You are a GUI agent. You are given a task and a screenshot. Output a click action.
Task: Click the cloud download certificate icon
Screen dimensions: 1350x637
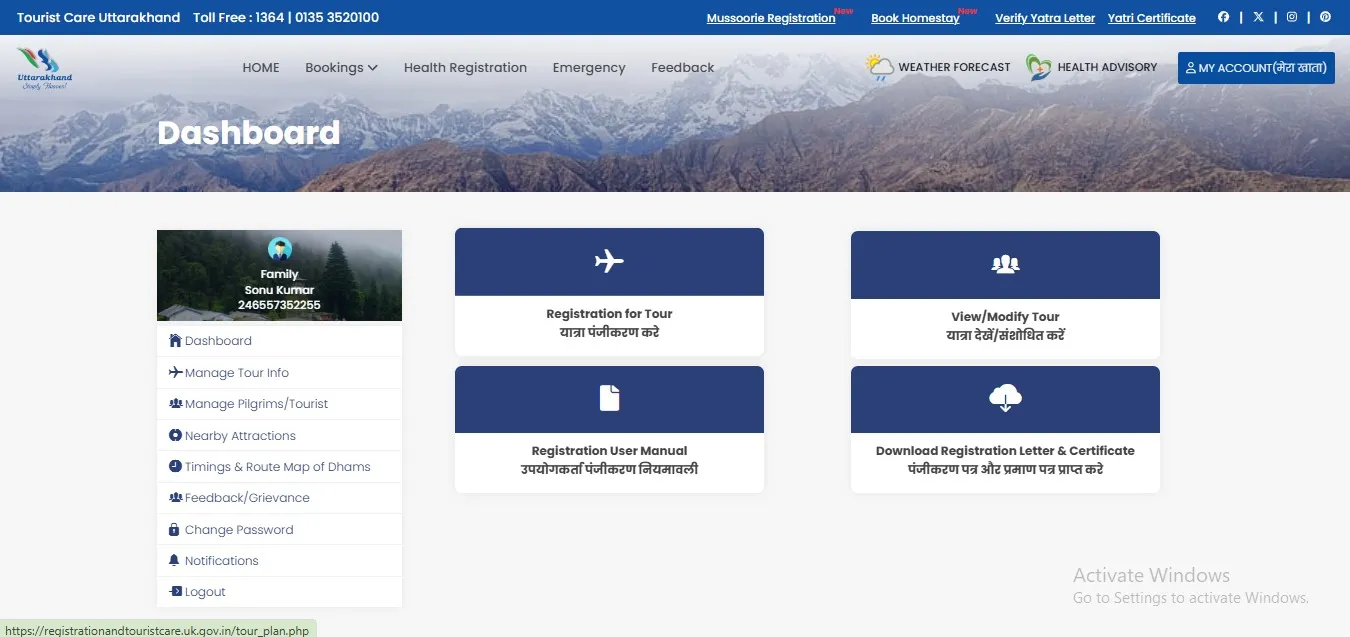(x=1004, y=398)
